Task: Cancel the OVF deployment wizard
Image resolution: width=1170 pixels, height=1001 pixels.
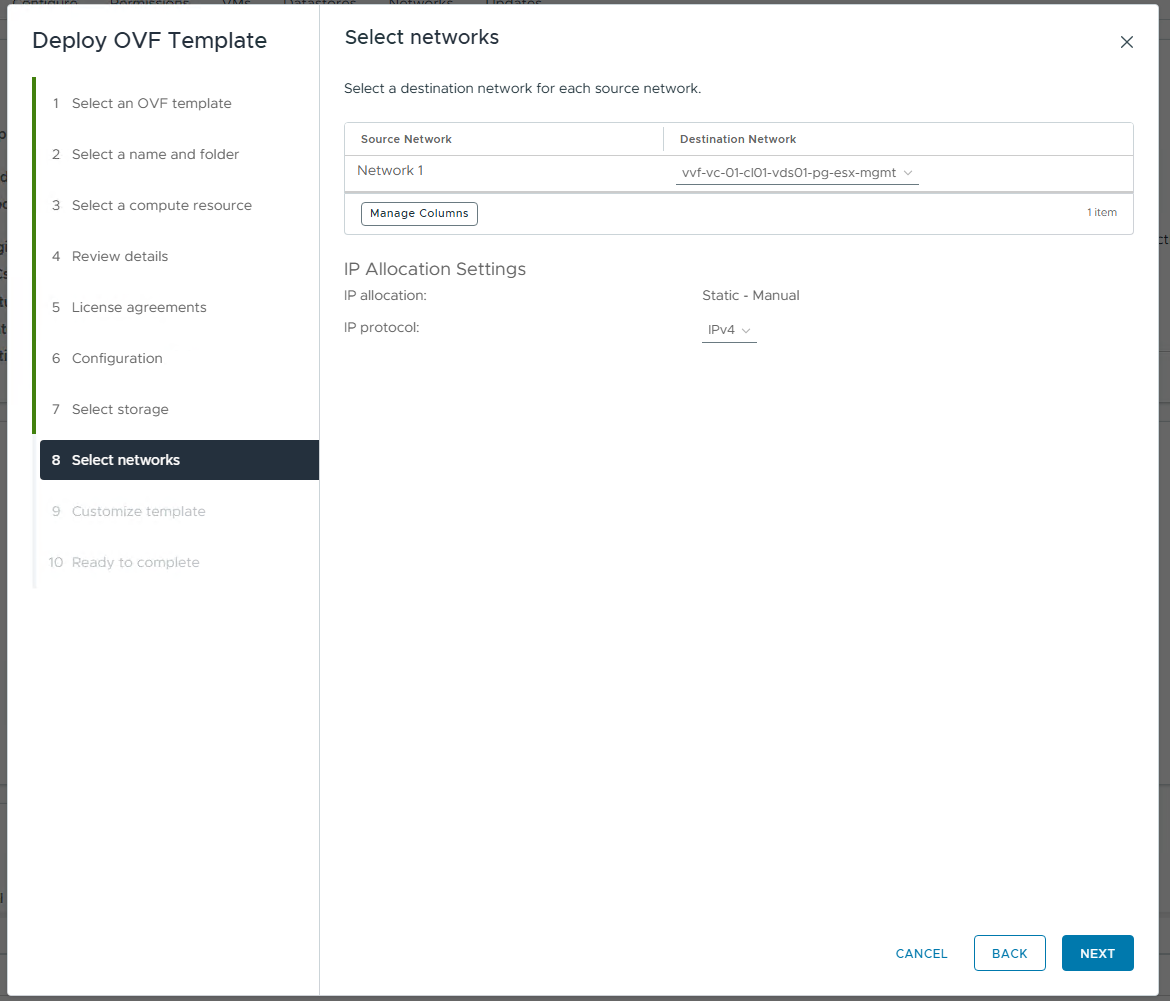Action: click(x=921, y=953)
